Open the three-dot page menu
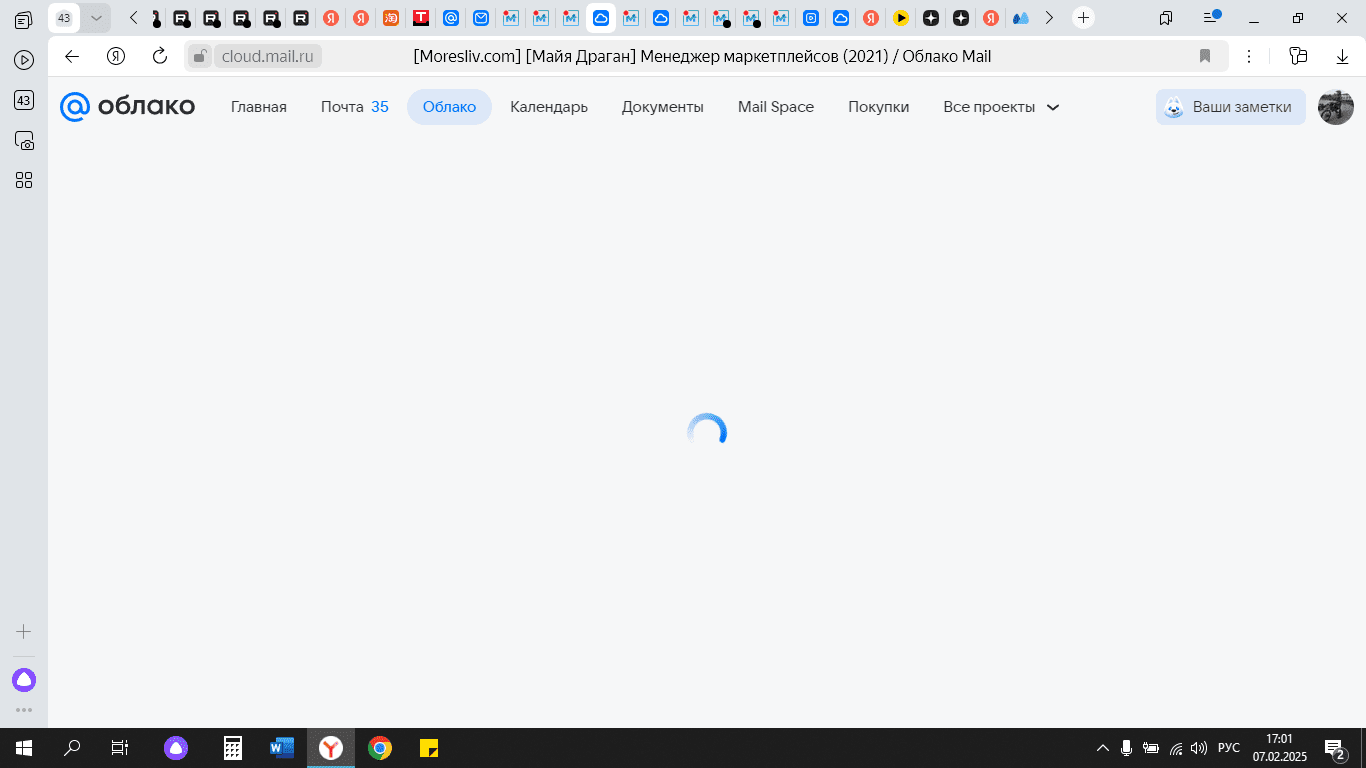Screen dimensions: 1366x768 click(1249, 56)
